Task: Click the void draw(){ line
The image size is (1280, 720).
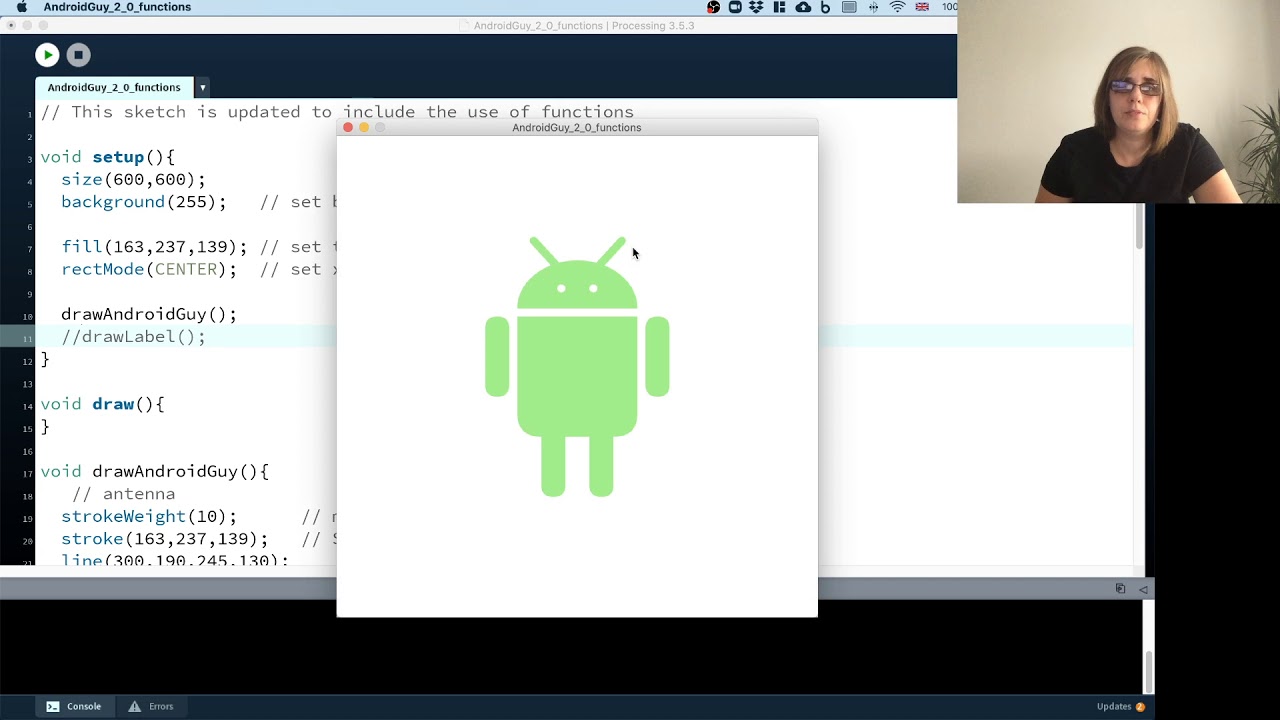Action: tap(102, 404)
